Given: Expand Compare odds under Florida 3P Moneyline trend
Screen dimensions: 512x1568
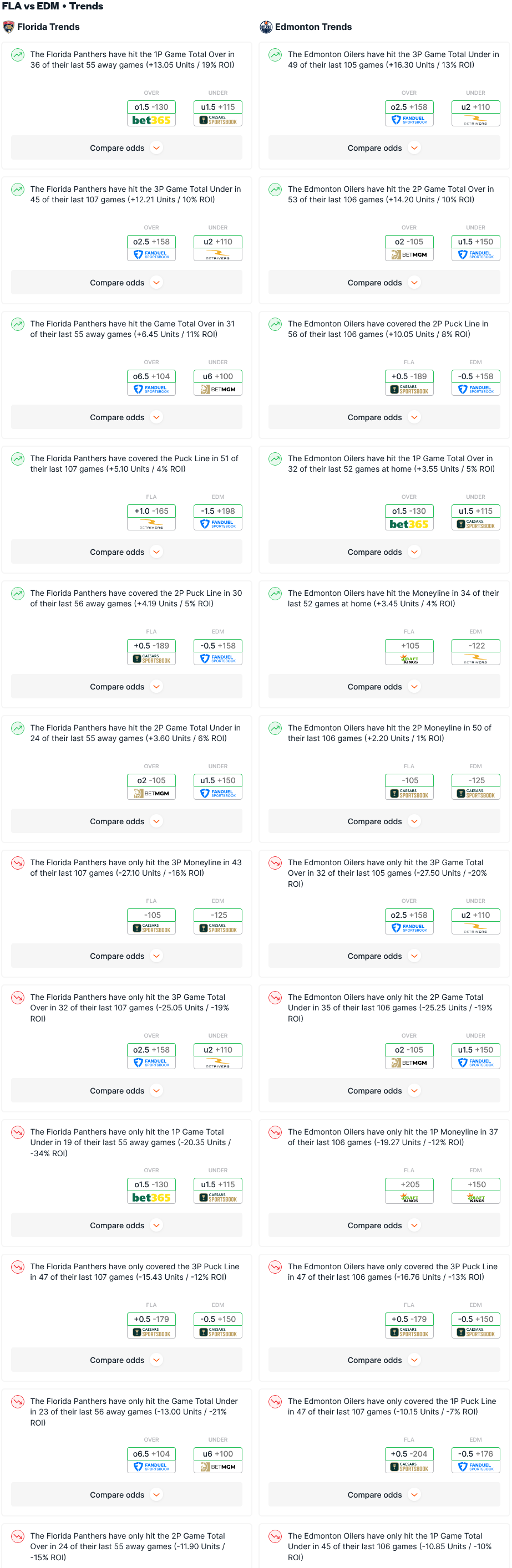Looking at the screenshot, I should tap(127, 956).
